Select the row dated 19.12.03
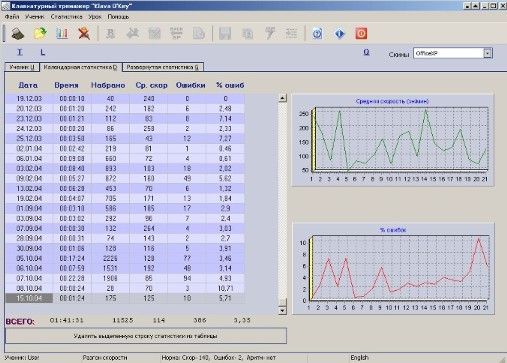507x363 pixels. tap(125, 99)
